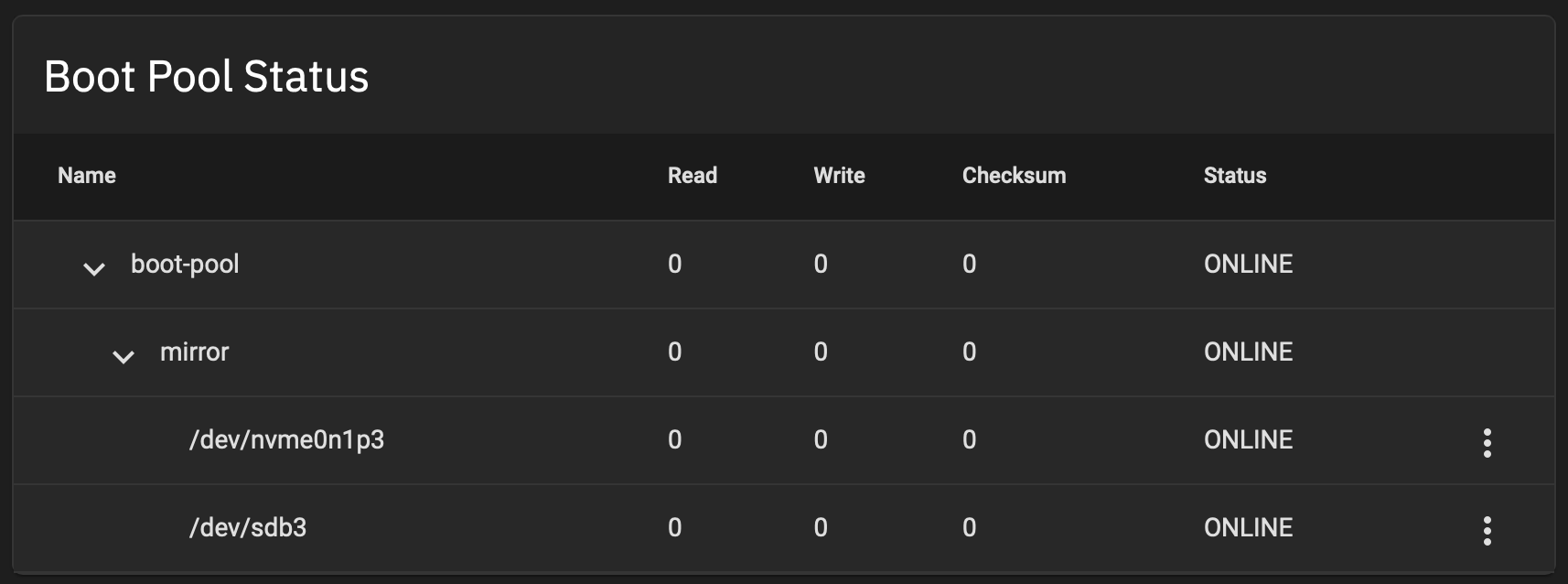Collapse the mirror vdev chevron

(124, 356)
